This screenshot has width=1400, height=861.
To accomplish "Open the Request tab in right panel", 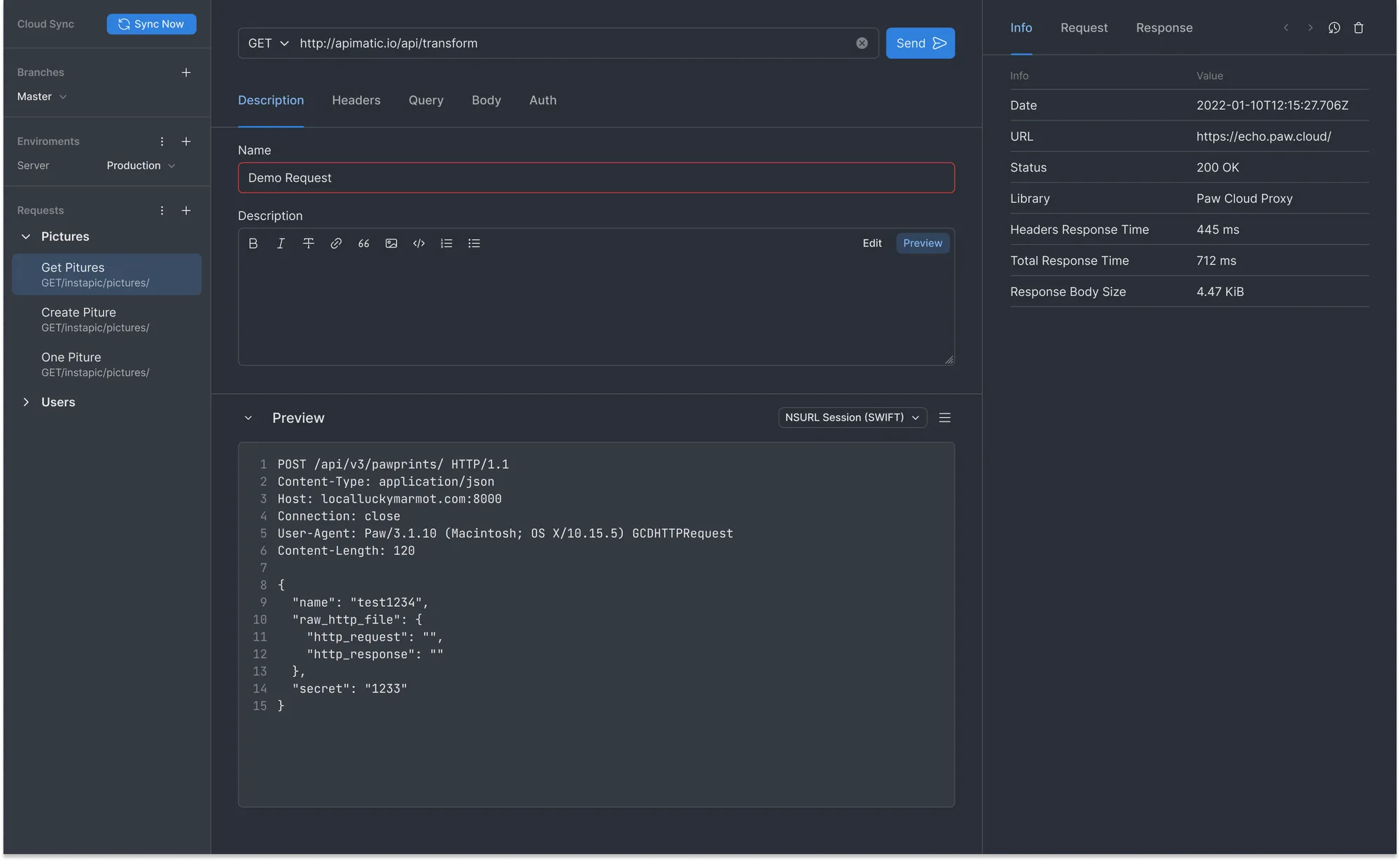I will (1084, 28).
